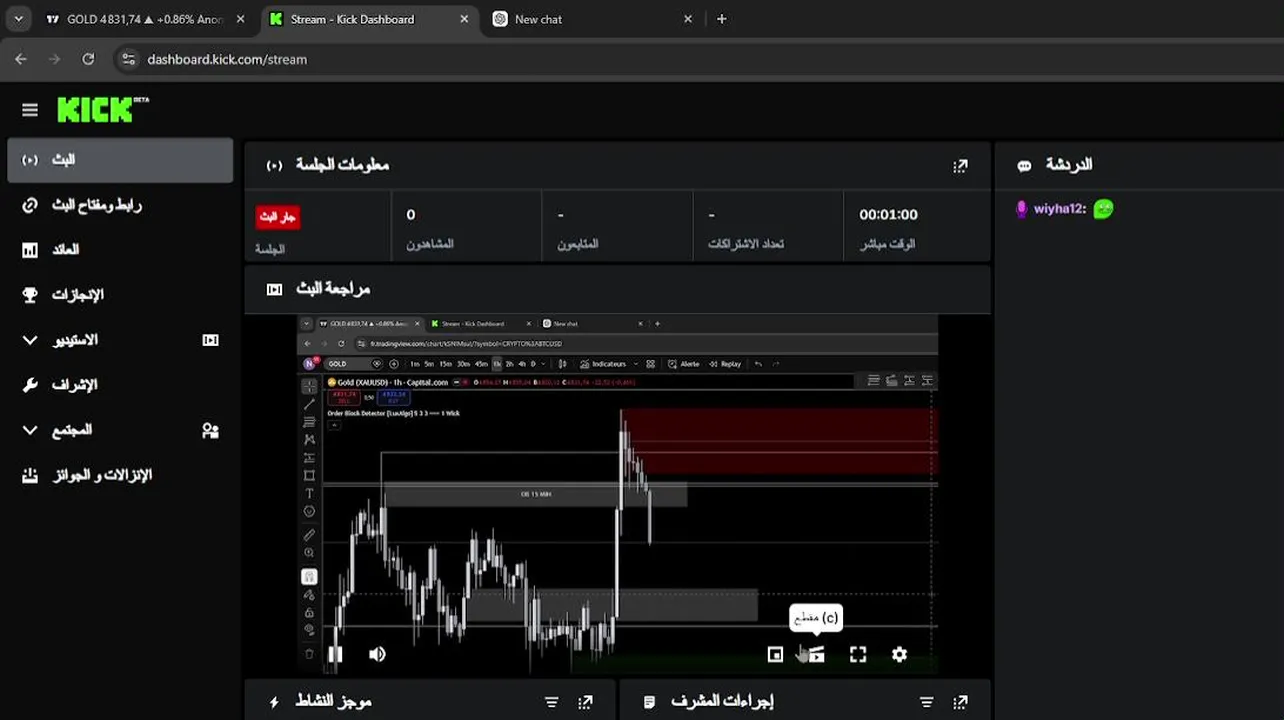
Task: Open the tab search dropdown arrow
Action: [x=18, y=19]
